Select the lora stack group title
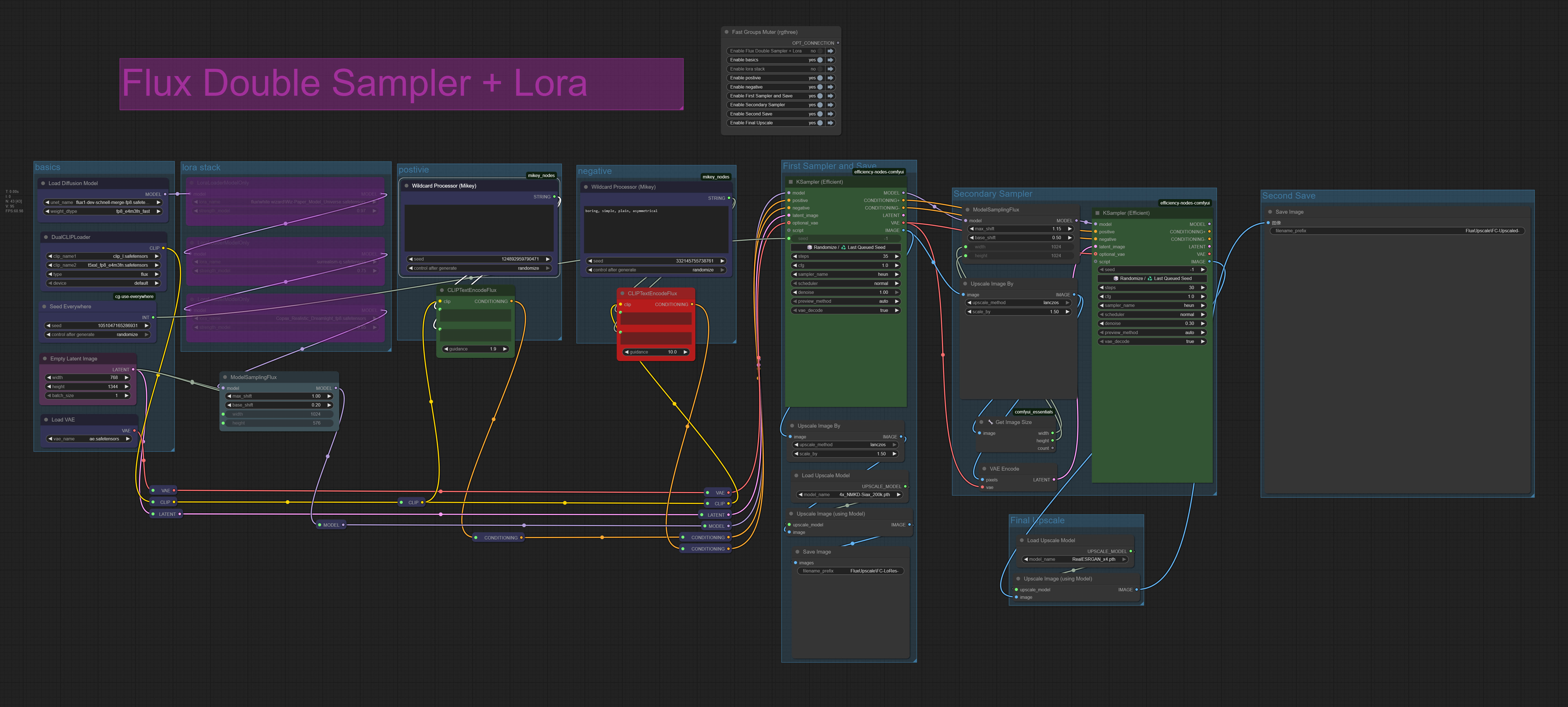Image resolution: width=1568 pixels, height=707 pixels. click(x=201, y=168)
